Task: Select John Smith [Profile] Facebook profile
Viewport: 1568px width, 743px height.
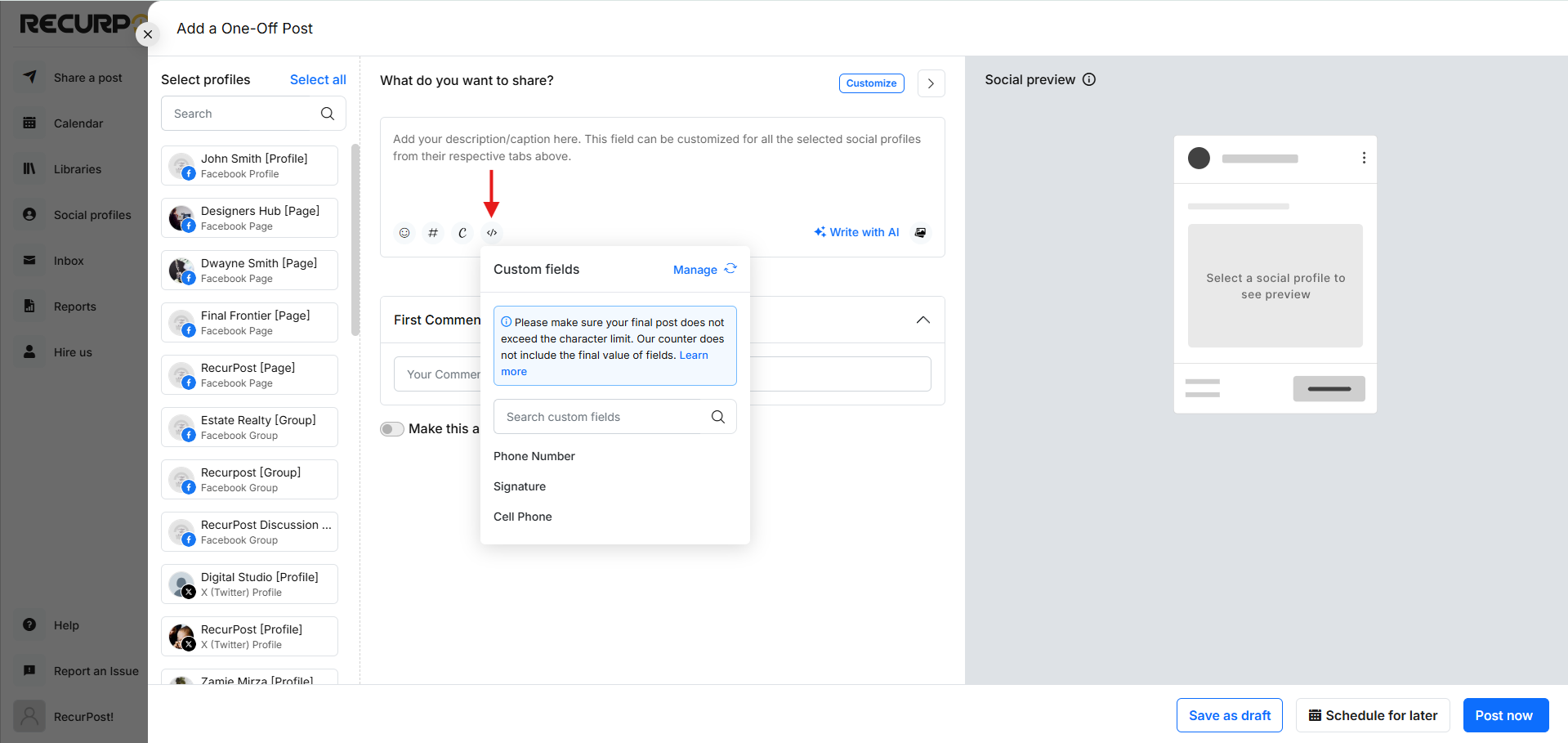Action: click(x=249, y=166)
